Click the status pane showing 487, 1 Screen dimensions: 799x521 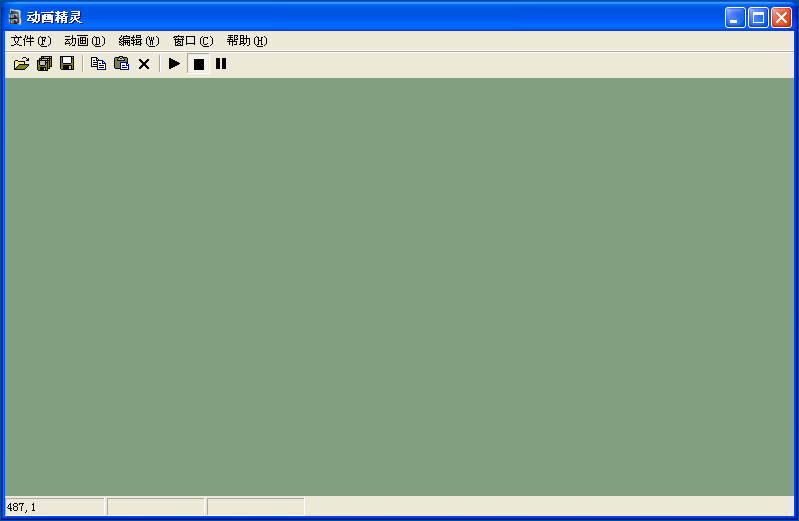click(x=55, y=507)
